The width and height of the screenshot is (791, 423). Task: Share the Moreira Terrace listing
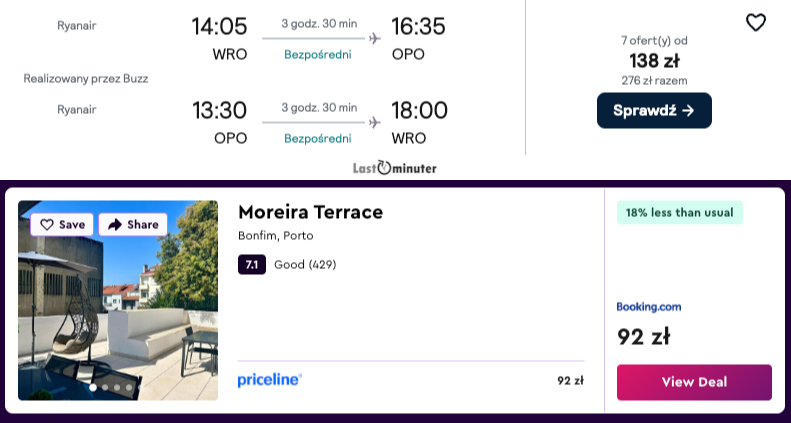pos(133,224)
